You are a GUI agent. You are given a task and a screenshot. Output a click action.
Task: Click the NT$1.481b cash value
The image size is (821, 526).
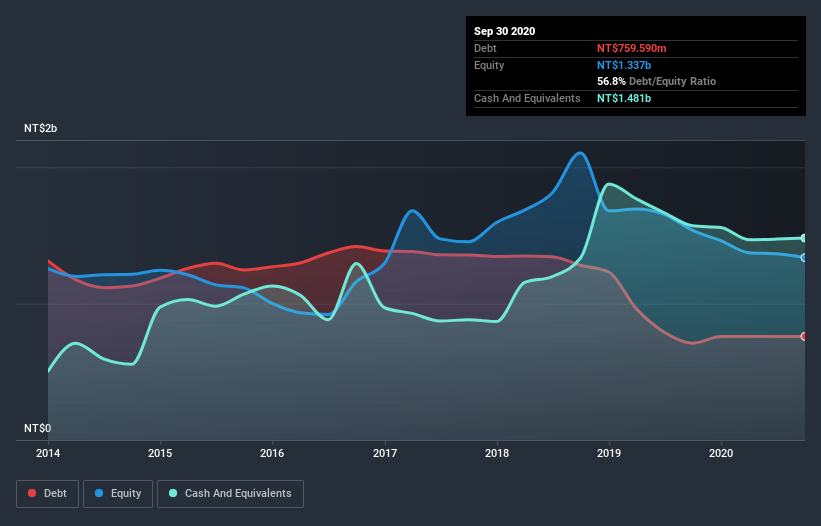624,98
